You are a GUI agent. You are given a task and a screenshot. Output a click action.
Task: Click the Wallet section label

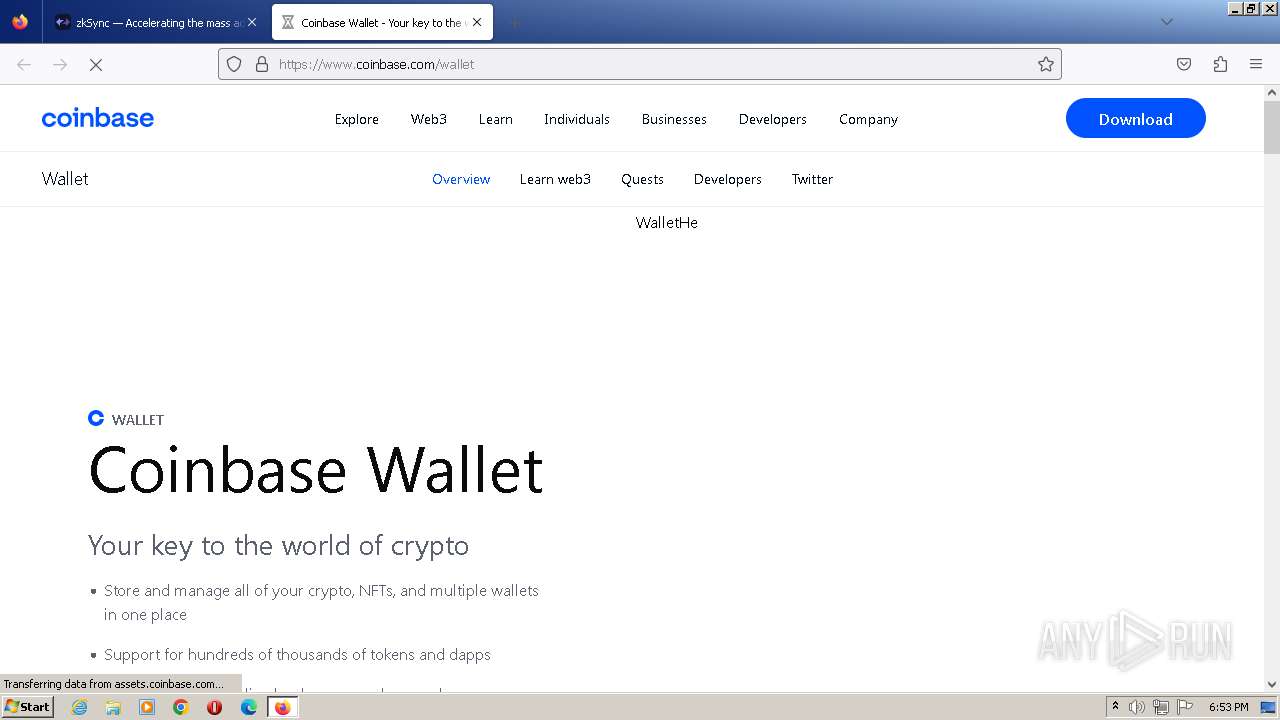[x=65, y=179]
